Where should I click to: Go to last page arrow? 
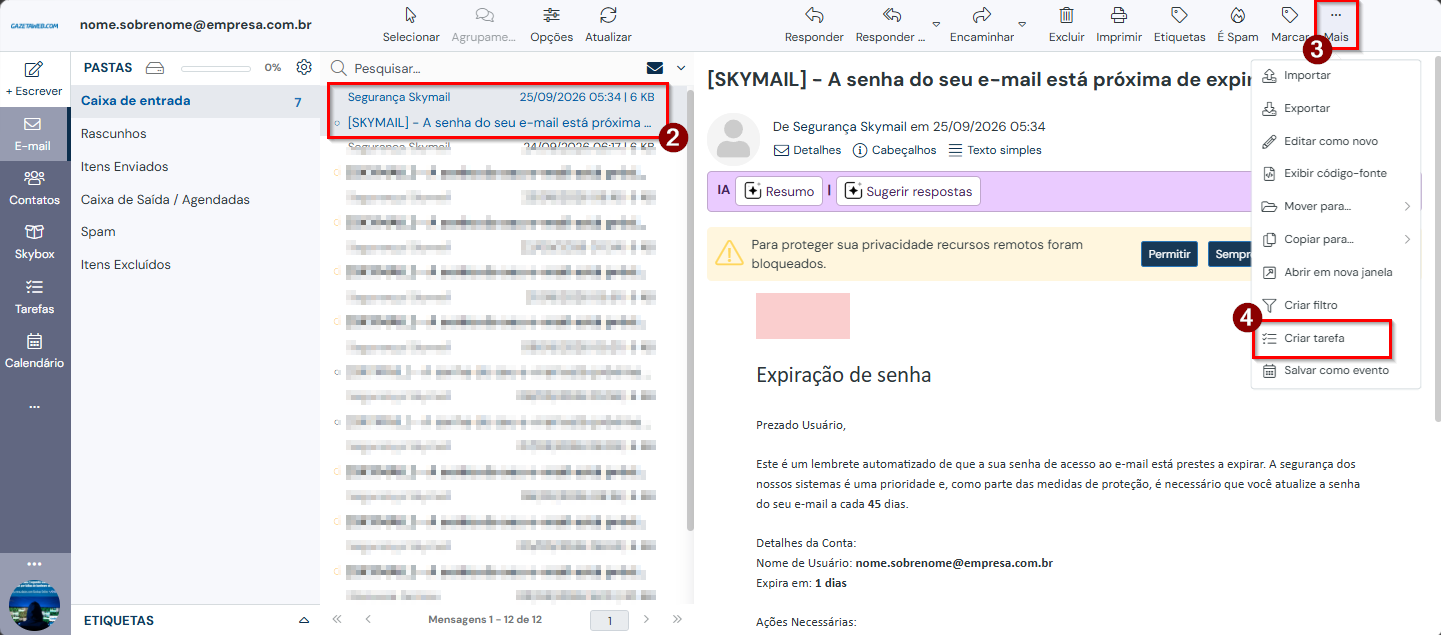[x=678, y=620]
